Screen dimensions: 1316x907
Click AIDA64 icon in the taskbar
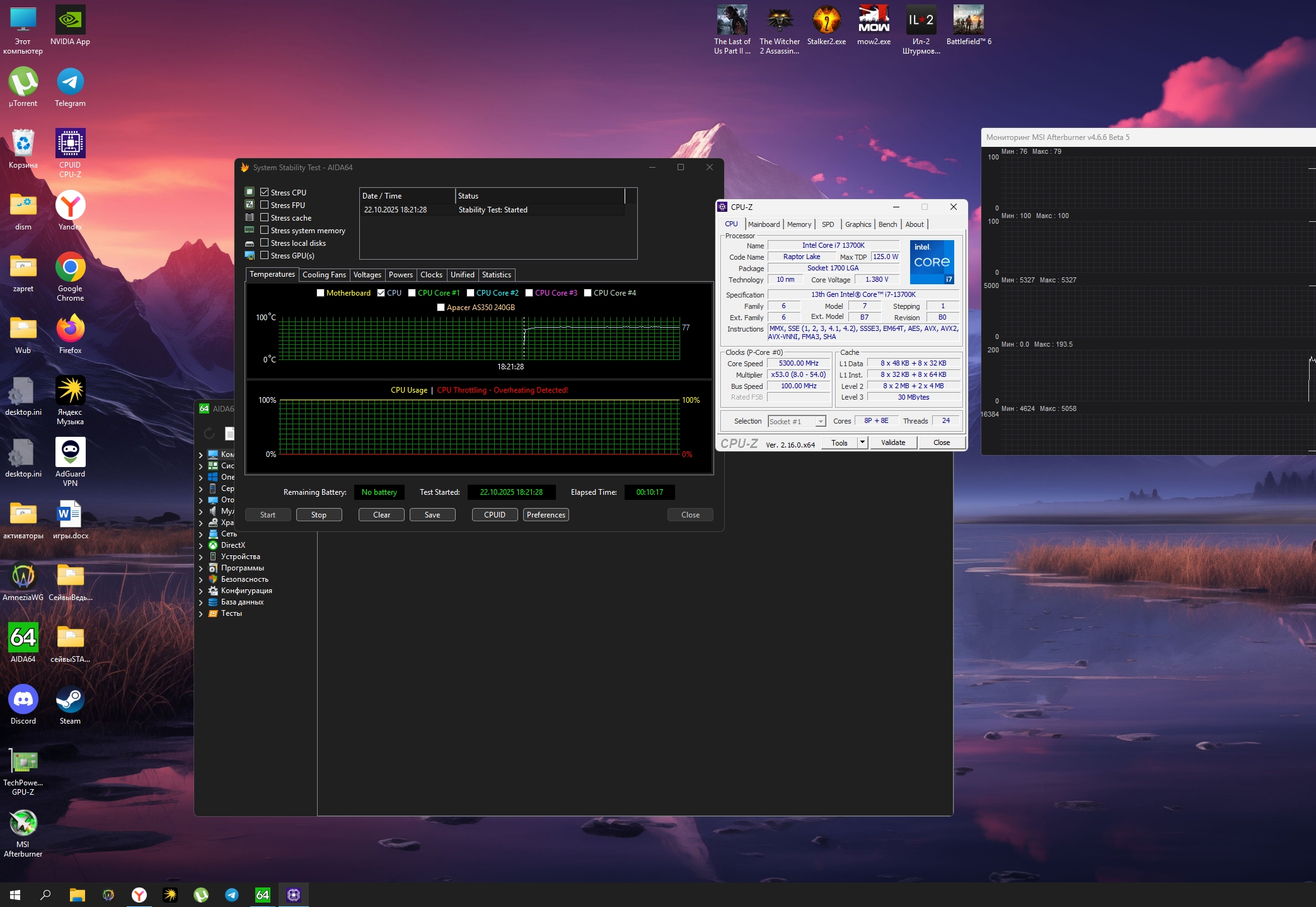(x=263, y=894)
